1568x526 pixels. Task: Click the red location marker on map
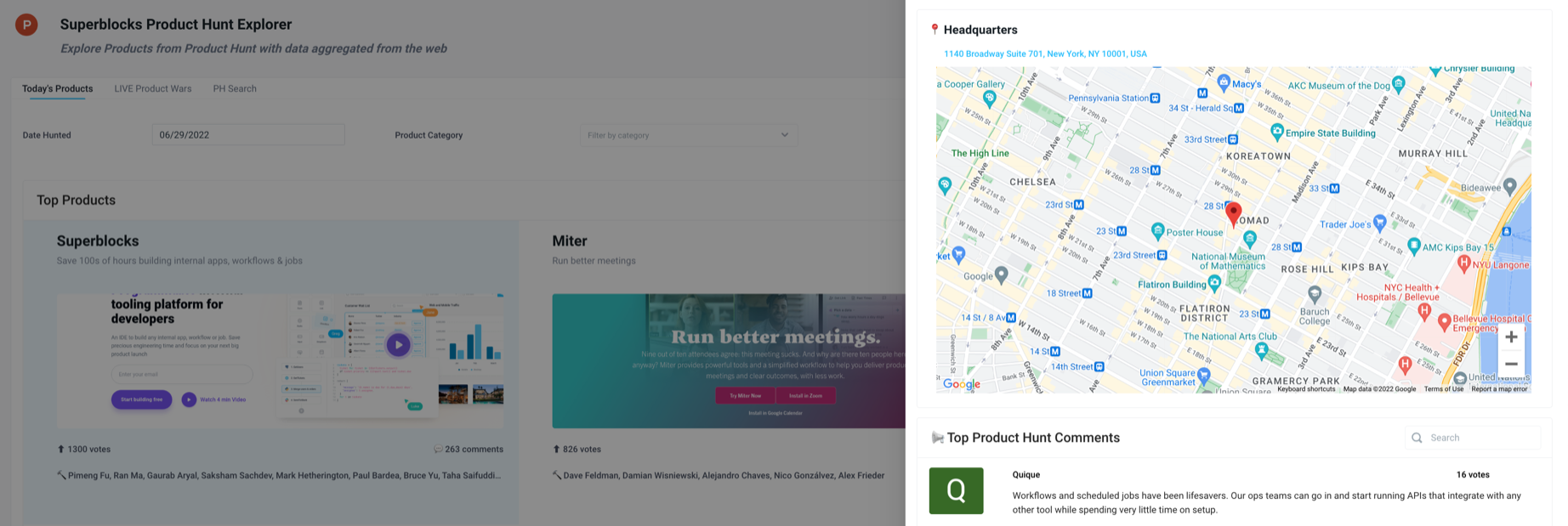(1233, 213)
